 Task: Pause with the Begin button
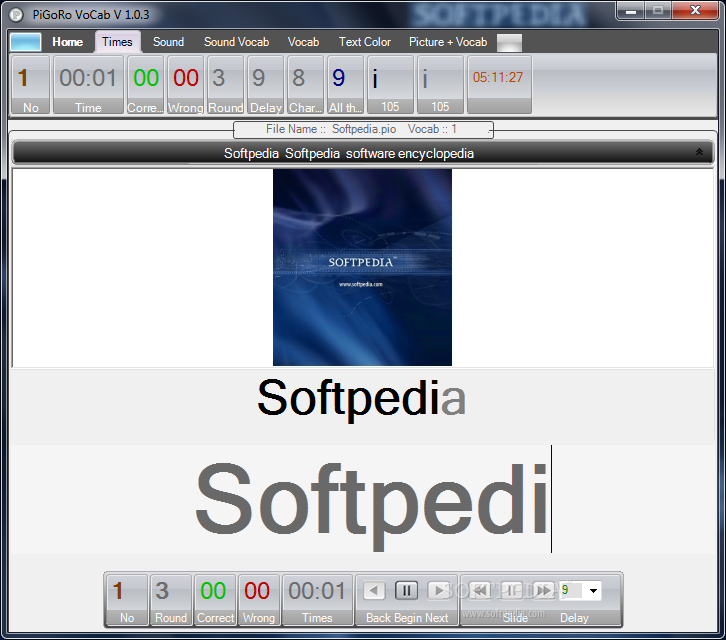pyautogui.click(x=407, y=590)
